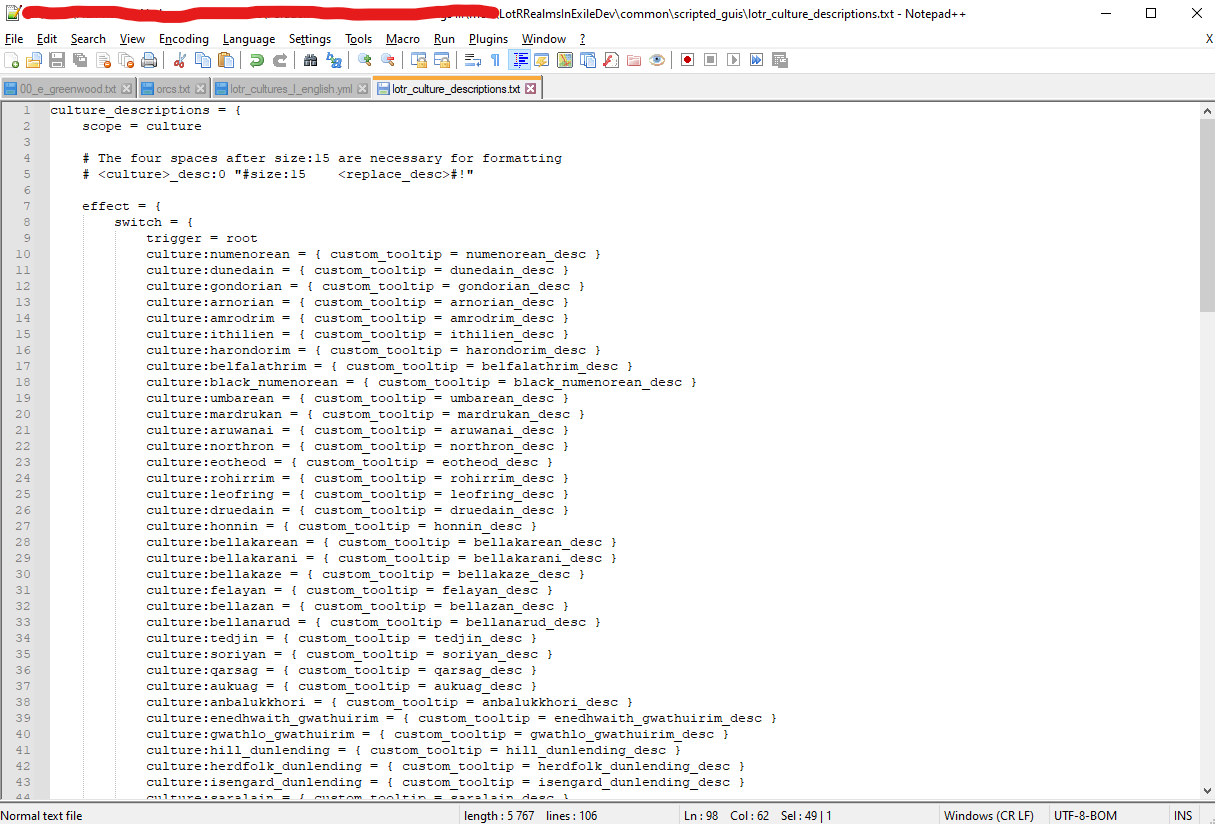Switch to 00_e_greenwood.txt tab
The height and width of the screenshot is (824, 1215).
[67, 89]
